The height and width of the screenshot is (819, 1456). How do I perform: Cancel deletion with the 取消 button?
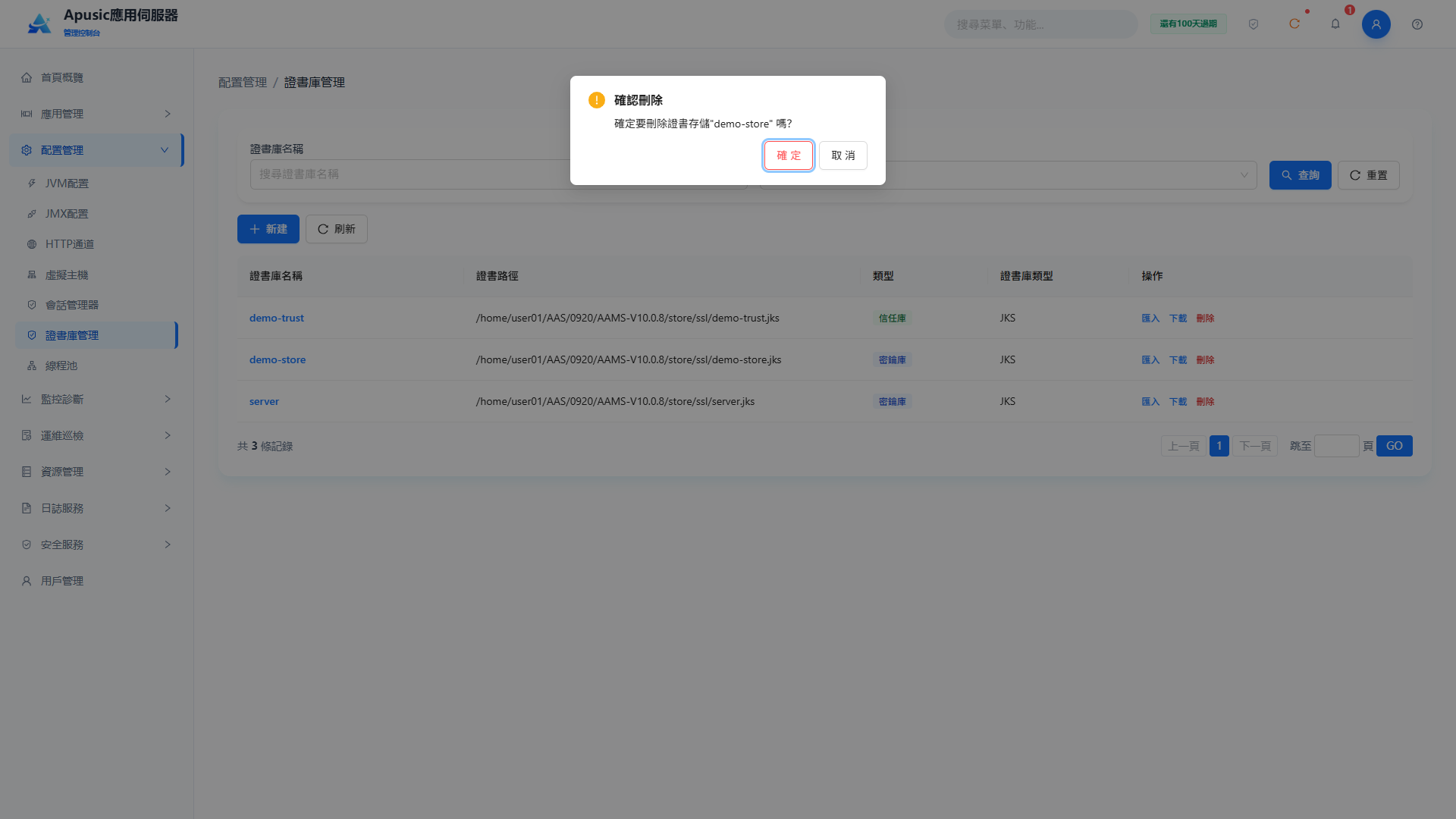coord(843,155)
